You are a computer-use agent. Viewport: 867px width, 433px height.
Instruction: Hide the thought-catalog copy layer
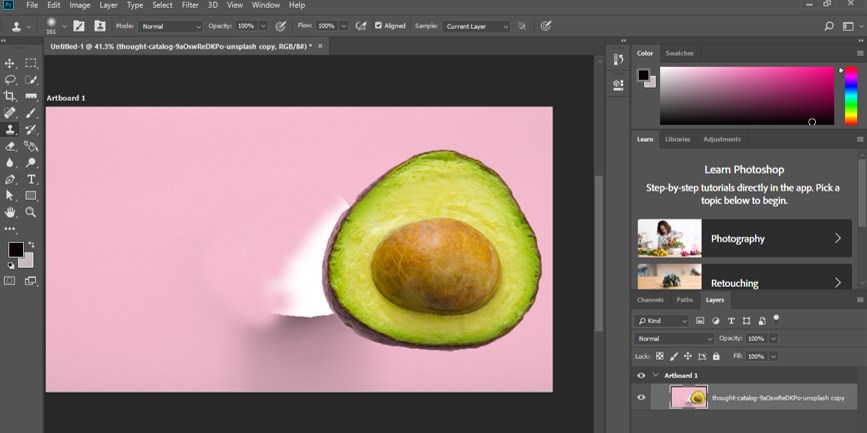click(641, 397)
